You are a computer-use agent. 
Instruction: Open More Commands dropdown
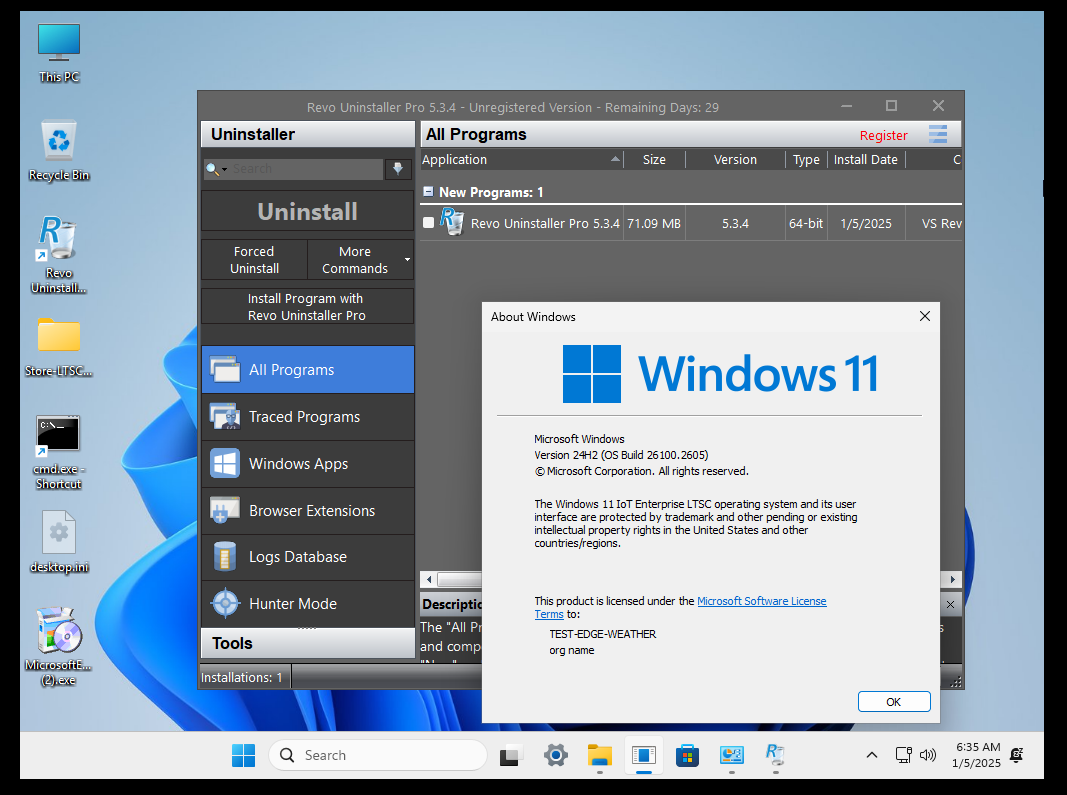[361, 260]
